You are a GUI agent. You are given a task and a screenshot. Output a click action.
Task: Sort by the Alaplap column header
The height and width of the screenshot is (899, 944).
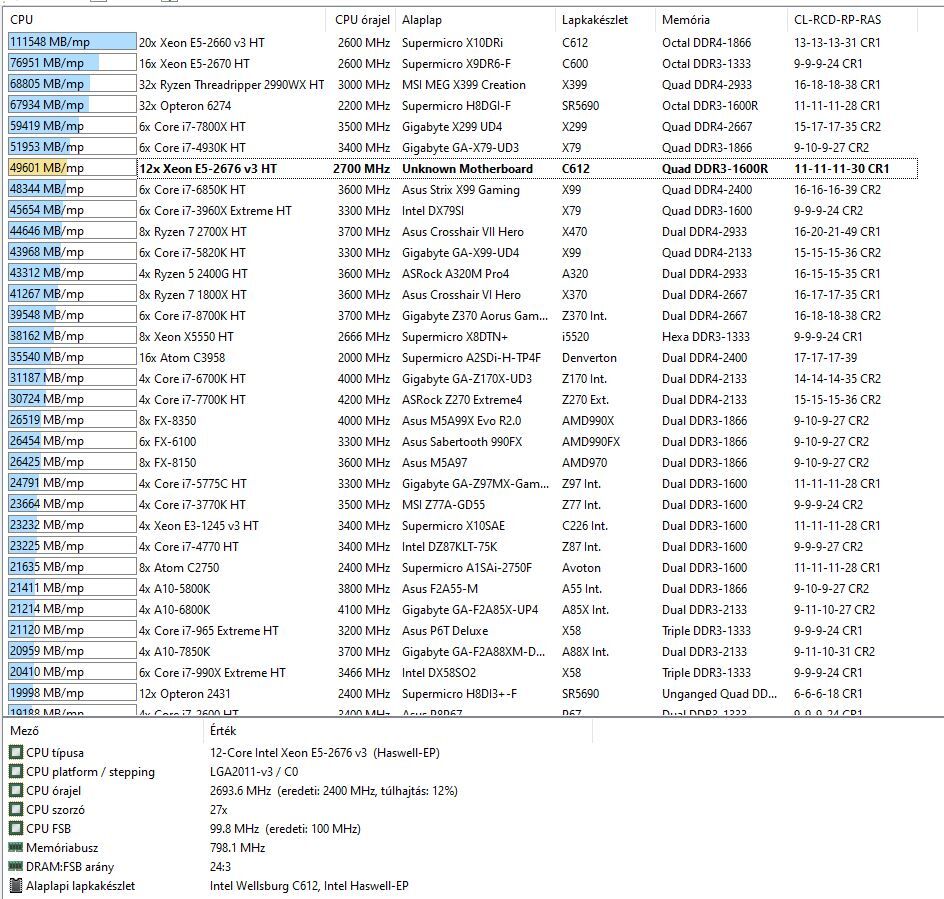(476, 19)
